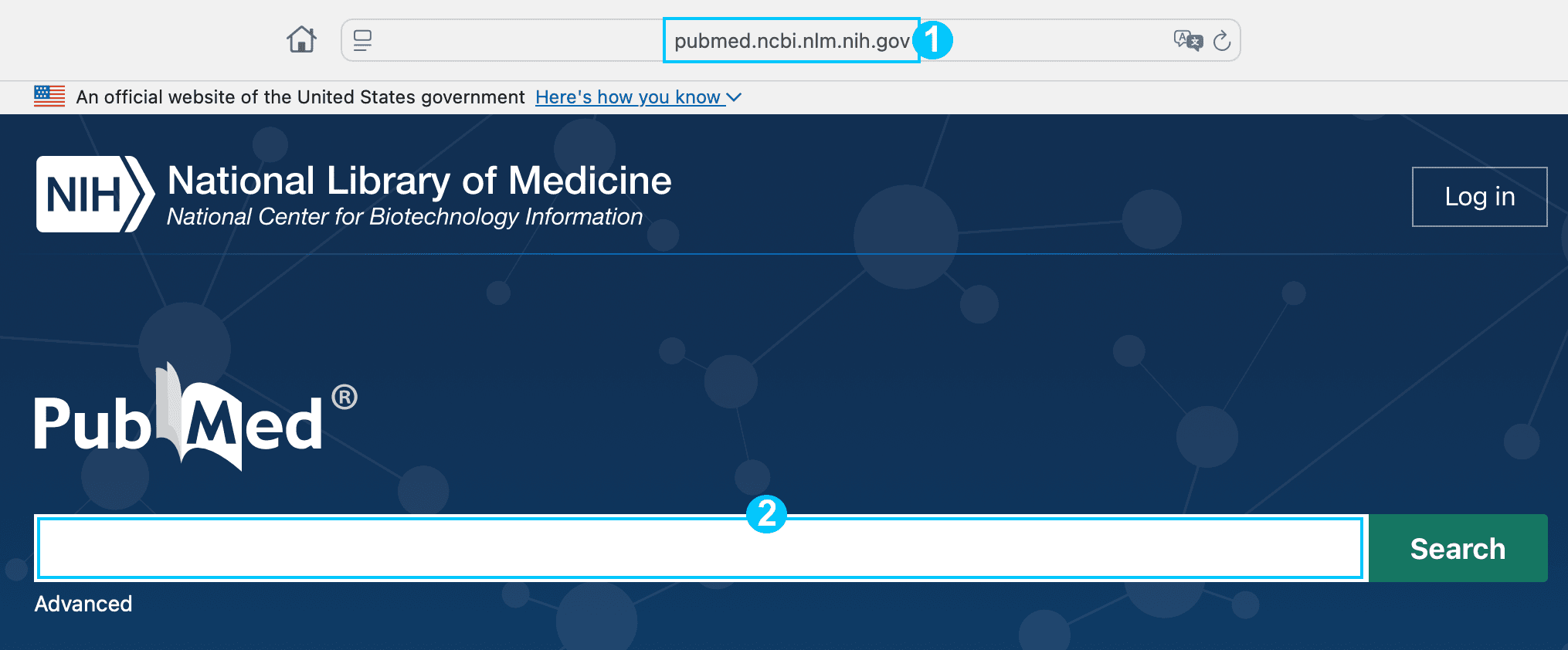Open the reader view icon in address bar
The width and height of the screenshot is (1568, 650).
363,40
